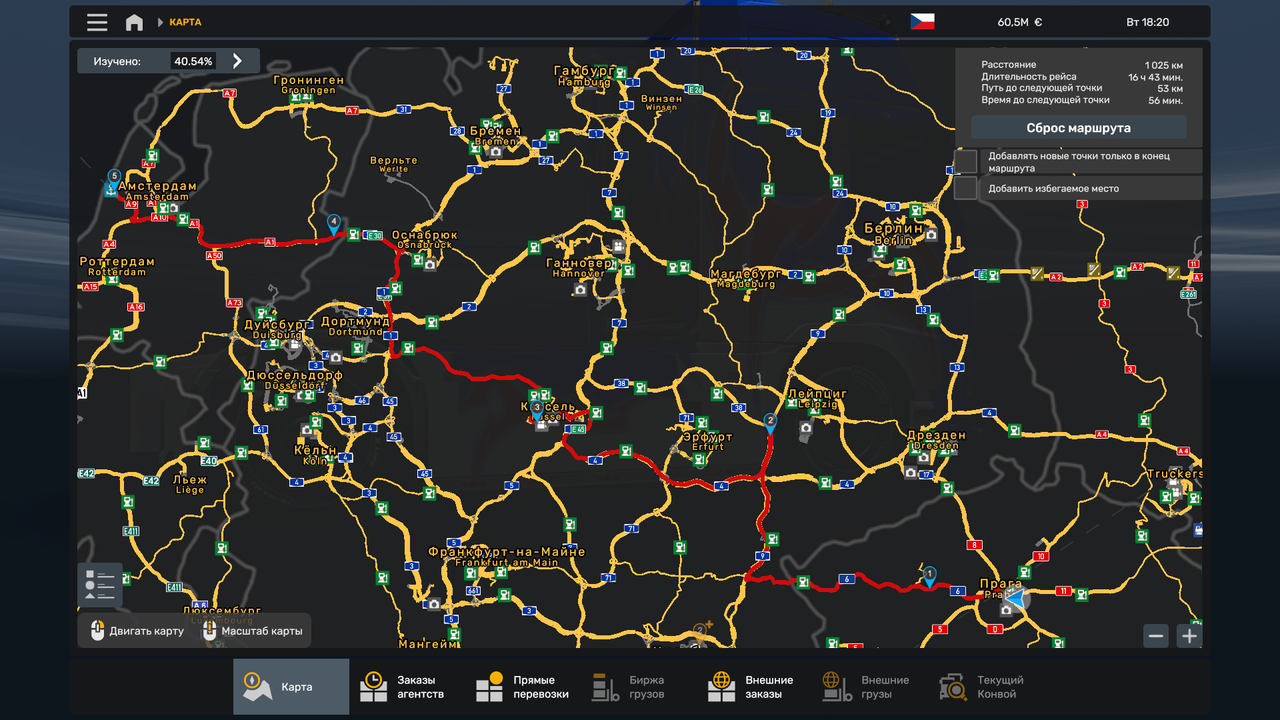Screen dimensions: 1280x720
Task: Click the Czech flag icon
Action: pyautogui.click(x=922, y=21)
